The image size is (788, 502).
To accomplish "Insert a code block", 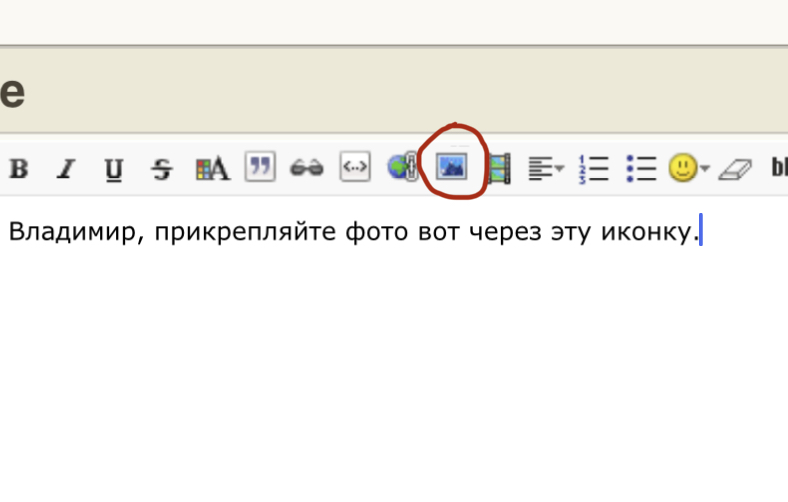I will click(x=355, y=168).
